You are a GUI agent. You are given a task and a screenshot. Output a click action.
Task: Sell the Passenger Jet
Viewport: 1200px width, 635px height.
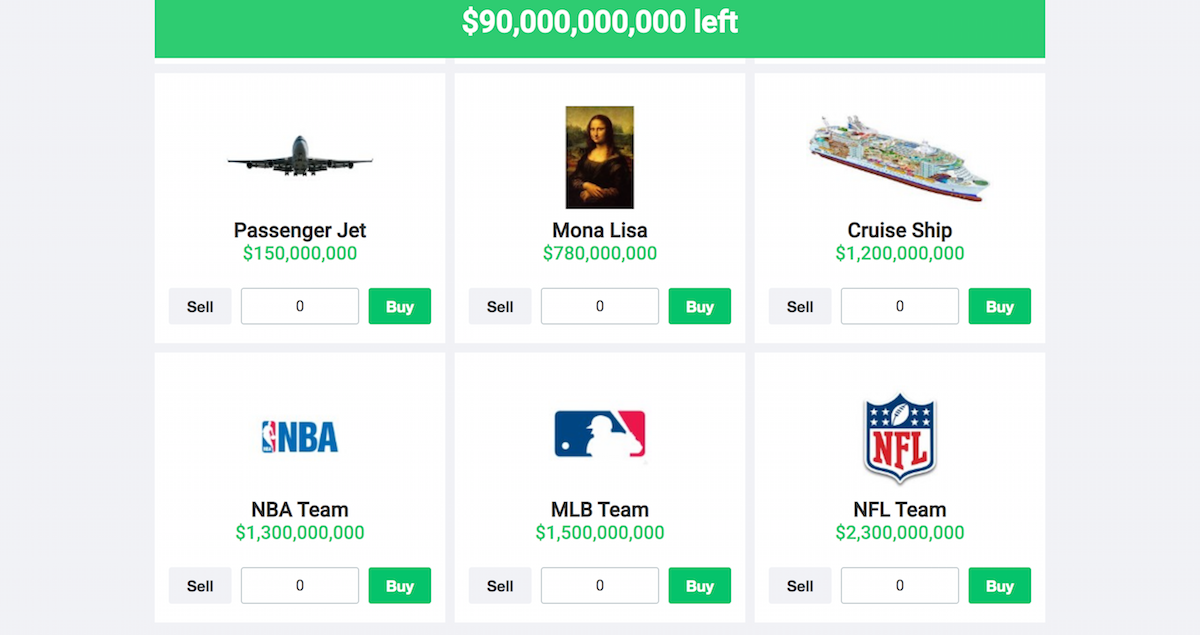[x=199, y=306]
